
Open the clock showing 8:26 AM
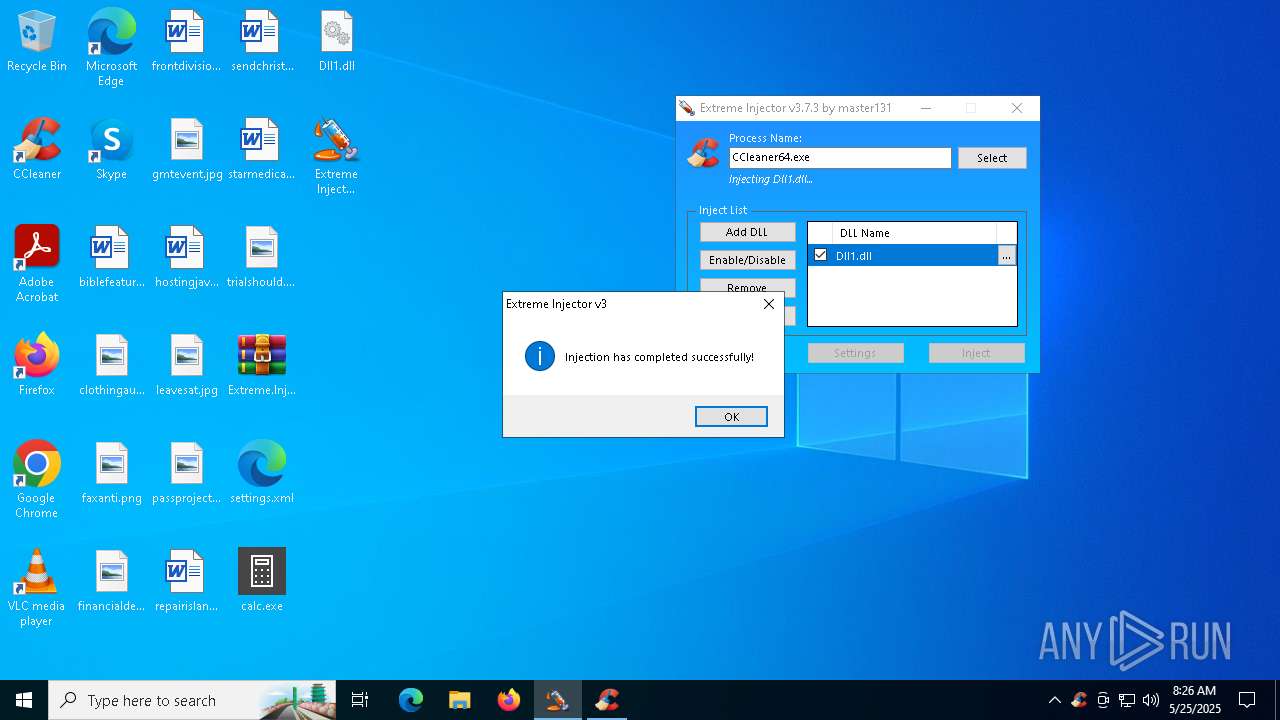pos(1194,700)
